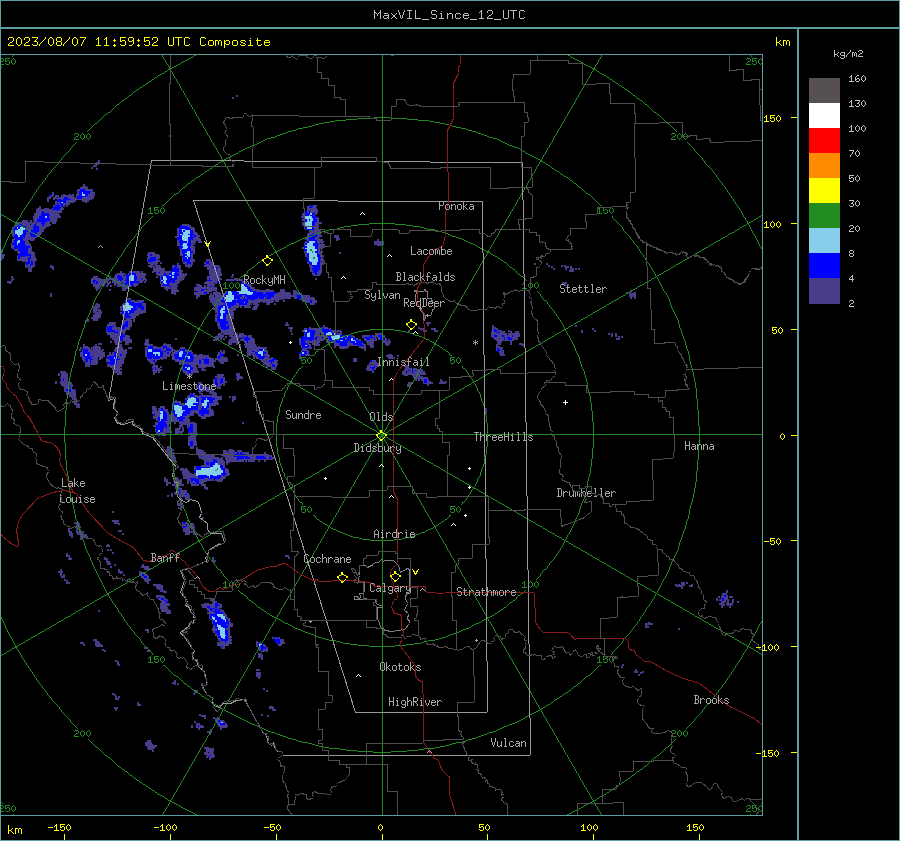Screen dimensions: 900x841
Task: Click the yellow diamond marker below RedDeer
Action: [x=412, y=325]
